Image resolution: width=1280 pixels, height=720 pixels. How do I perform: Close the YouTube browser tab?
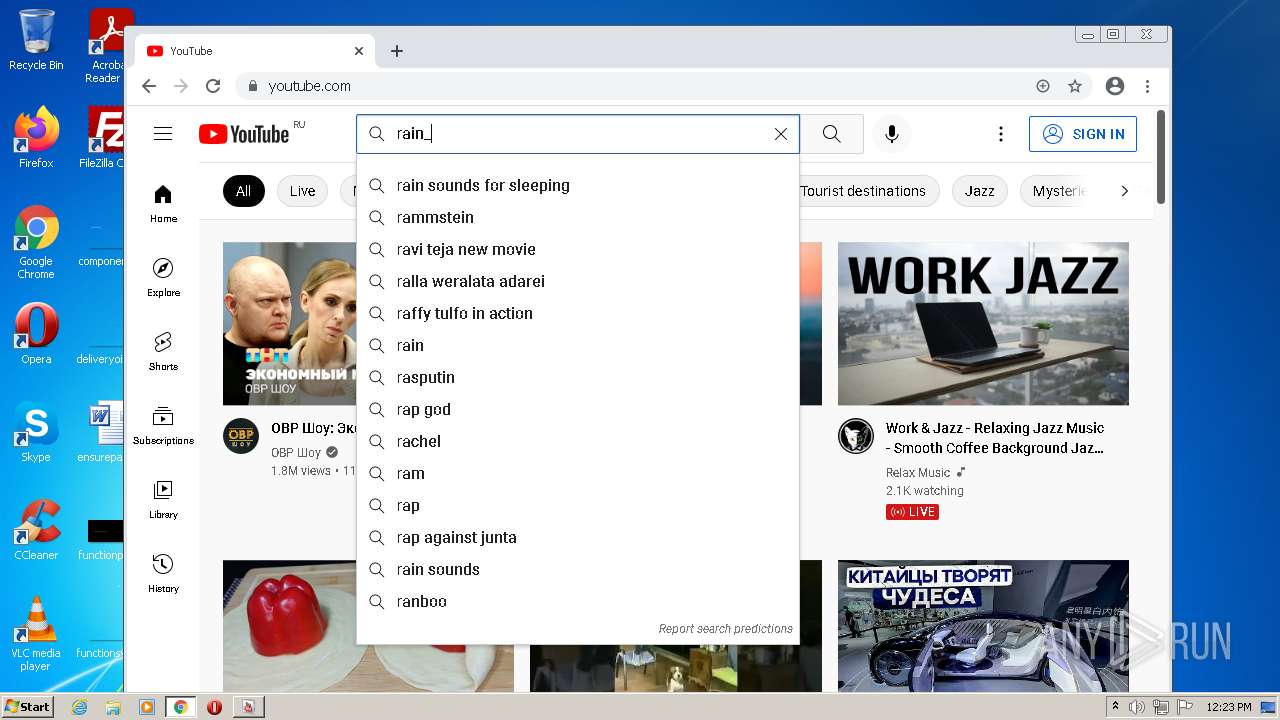[359, 51]
